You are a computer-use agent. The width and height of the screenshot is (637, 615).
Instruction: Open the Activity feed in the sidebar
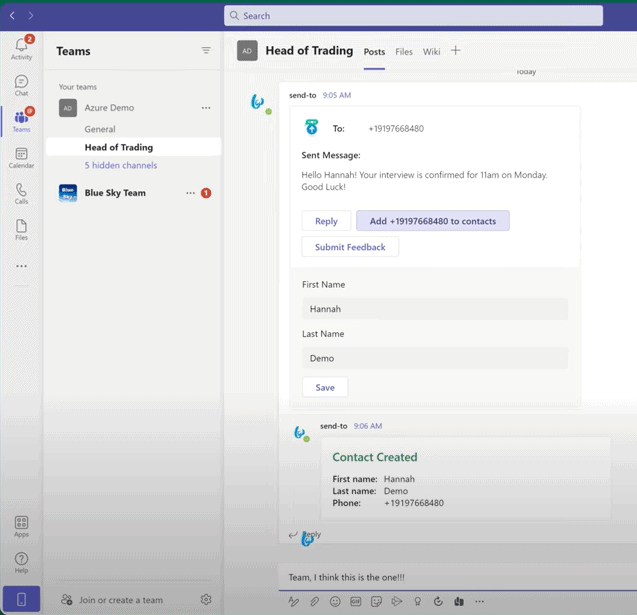tap(21, 47)
